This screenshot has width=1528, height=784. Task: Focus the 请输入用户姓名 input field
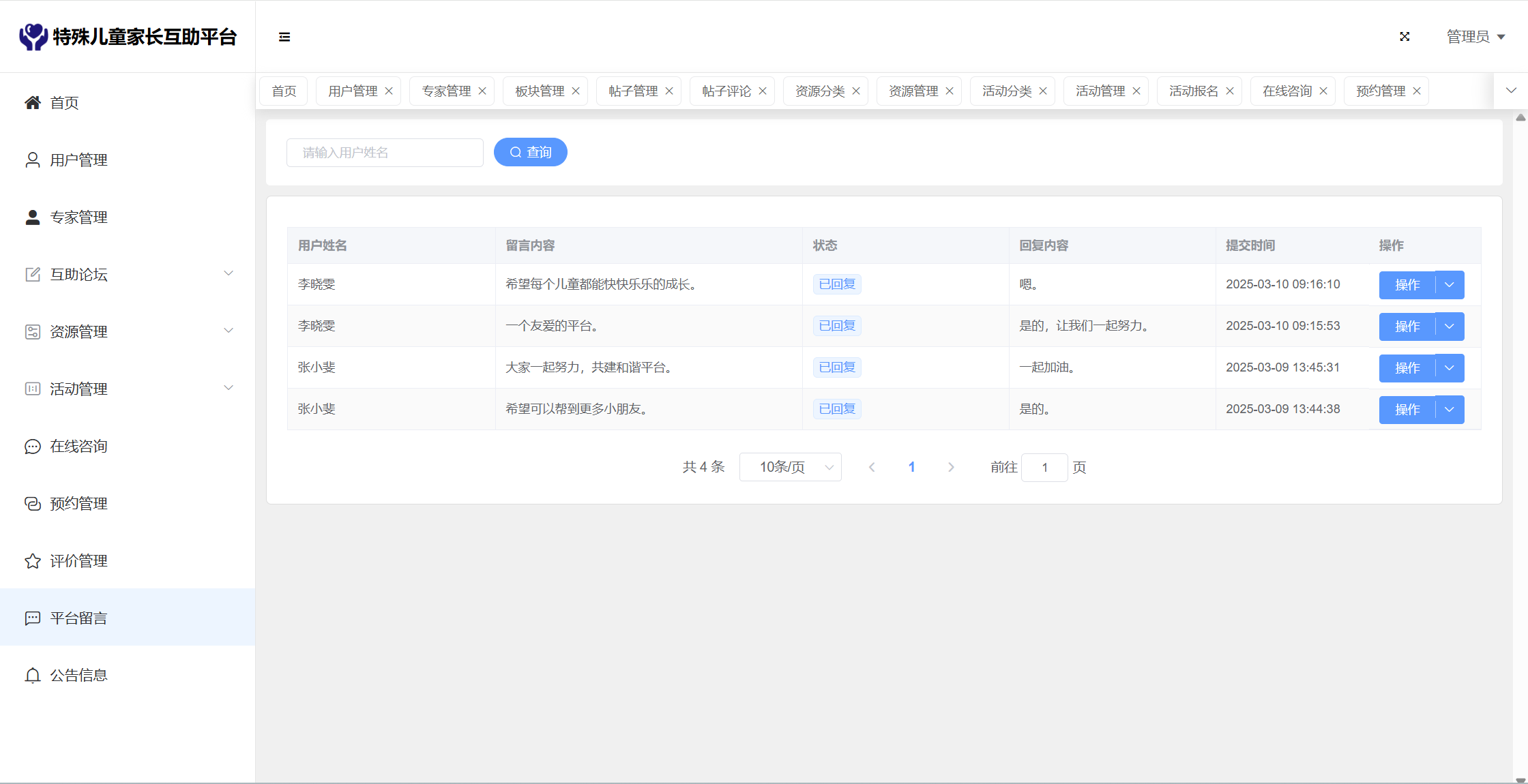(x=385, y=153)
